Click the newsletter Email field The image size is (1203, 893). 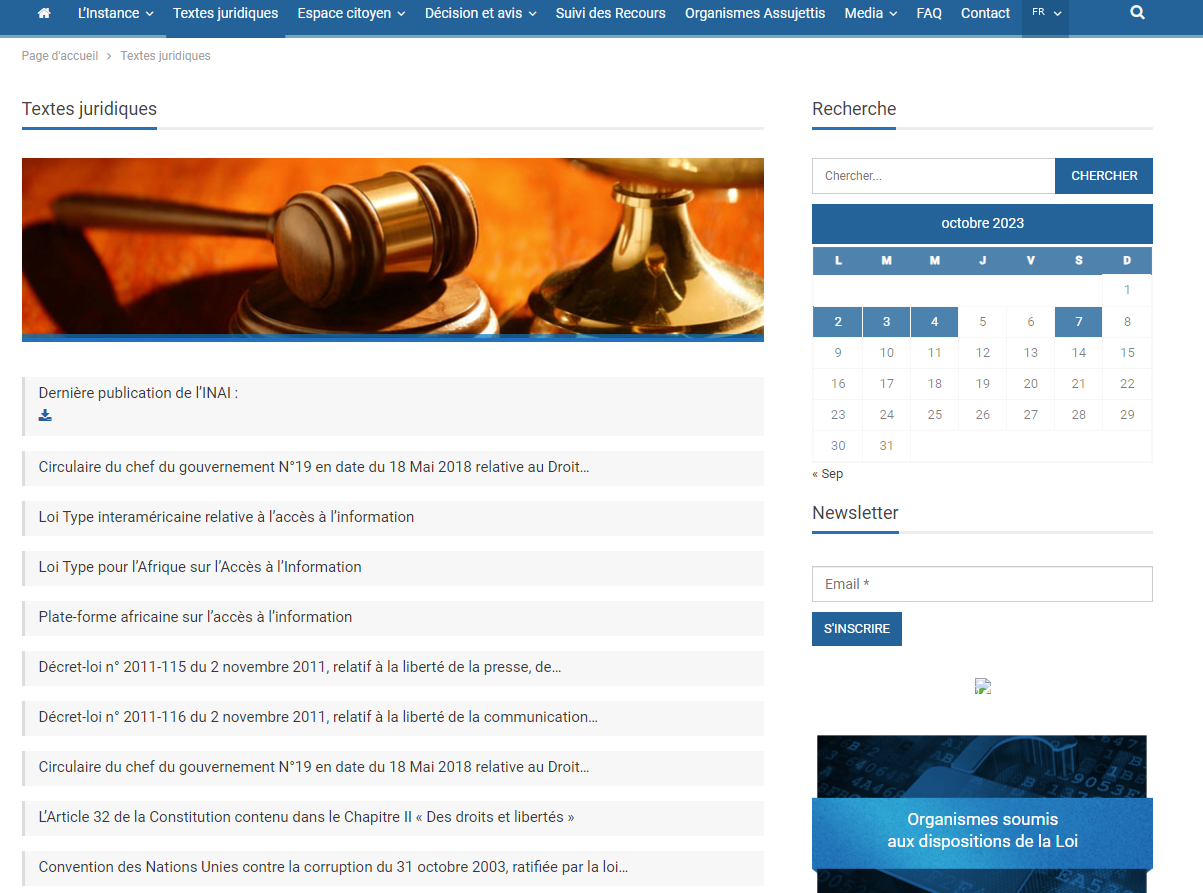[x=981, y=584]
